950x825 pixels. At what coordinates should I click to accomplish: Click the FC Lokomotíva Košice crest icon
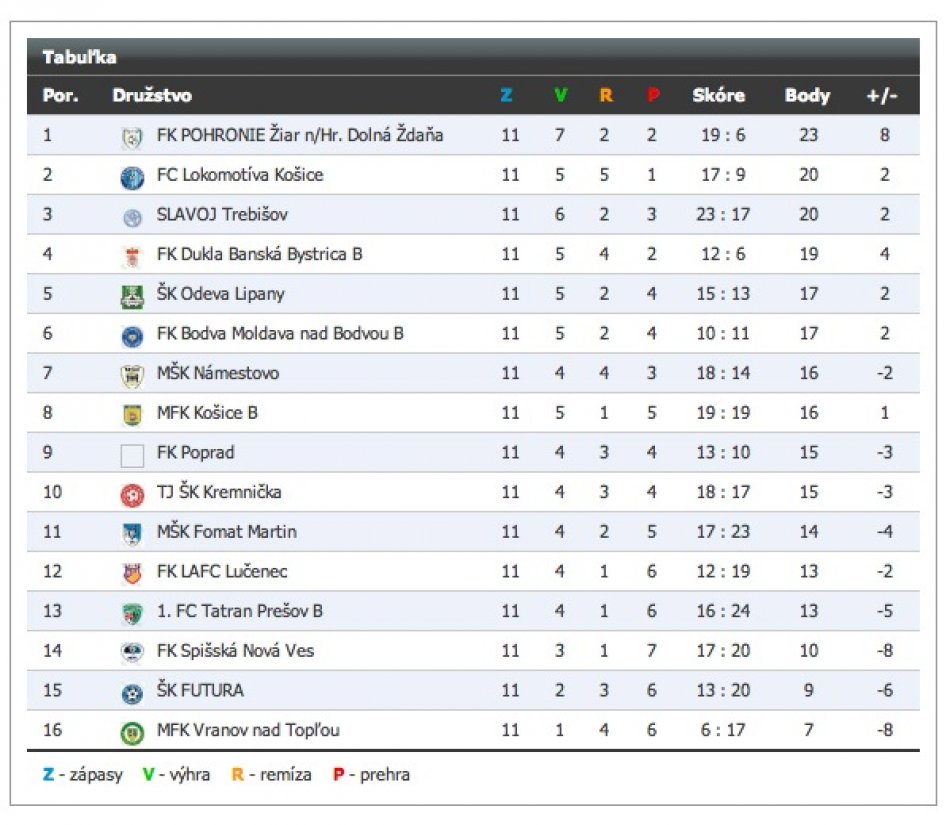(x=132, y=177)
